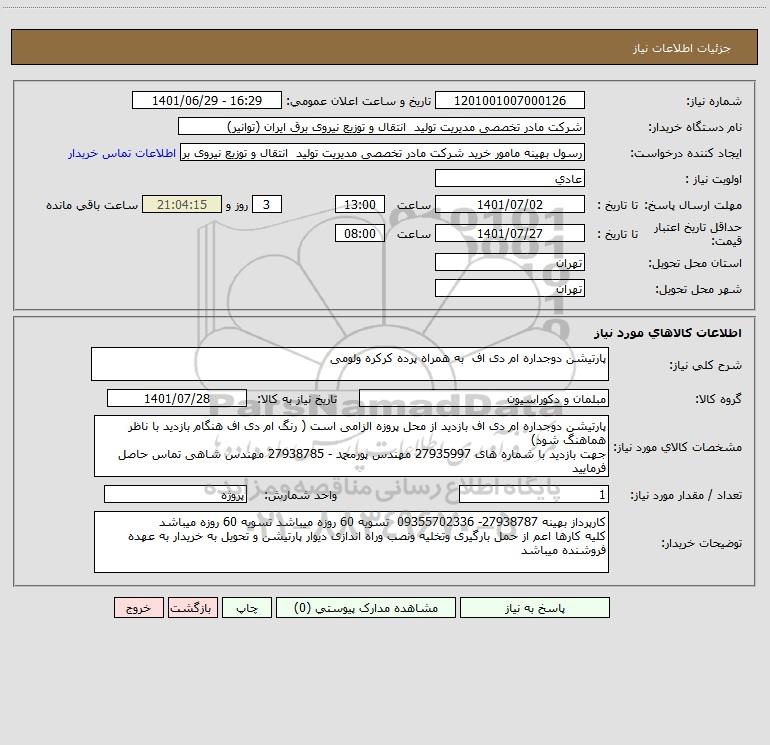This screenshot has height=745, width=770.
Task: Click the چاپ print button
Action: [247, 608]
